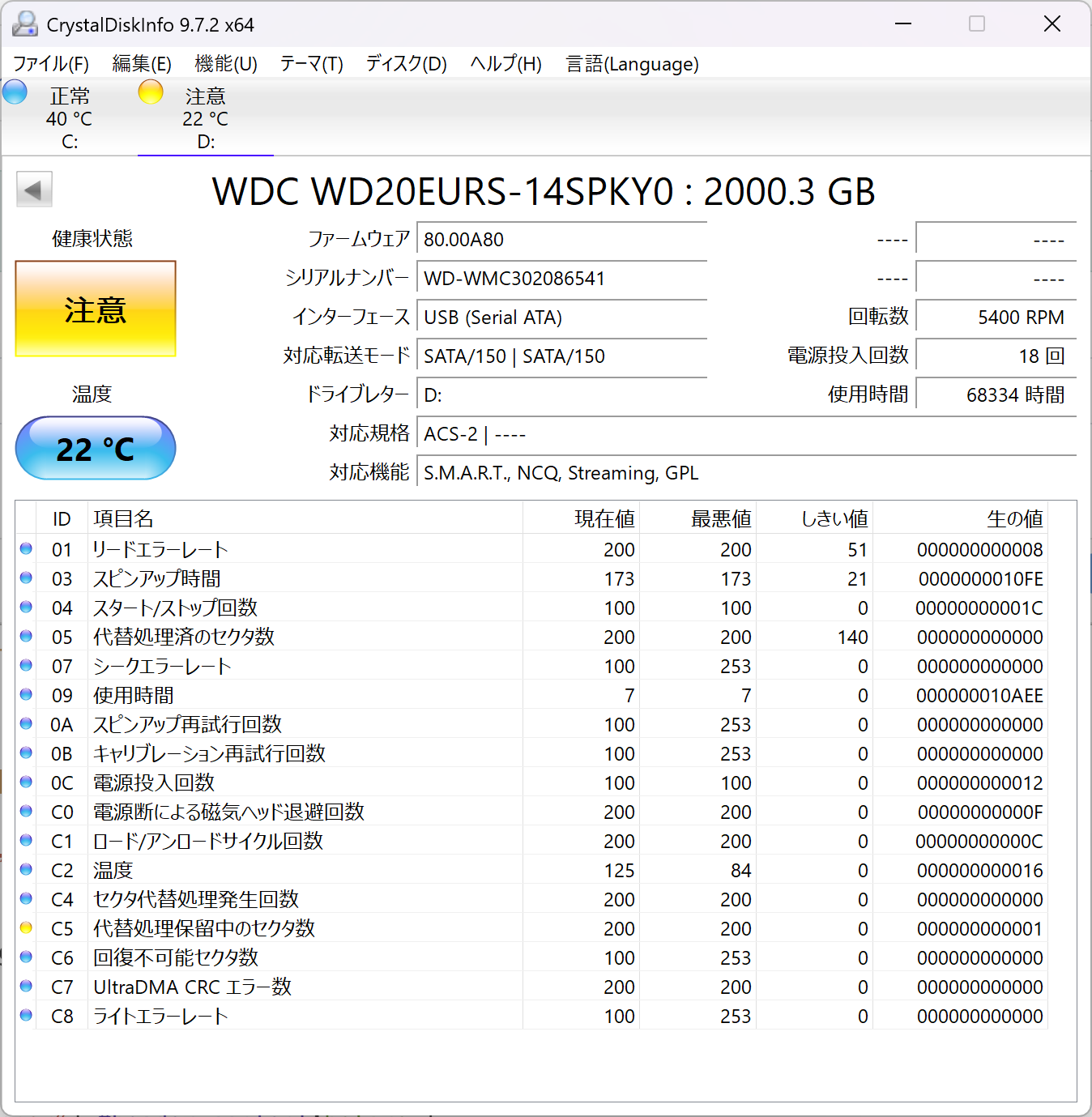Open the 言語(Language) menu
1092x1117 pixels.
click(x=632, y=64)
